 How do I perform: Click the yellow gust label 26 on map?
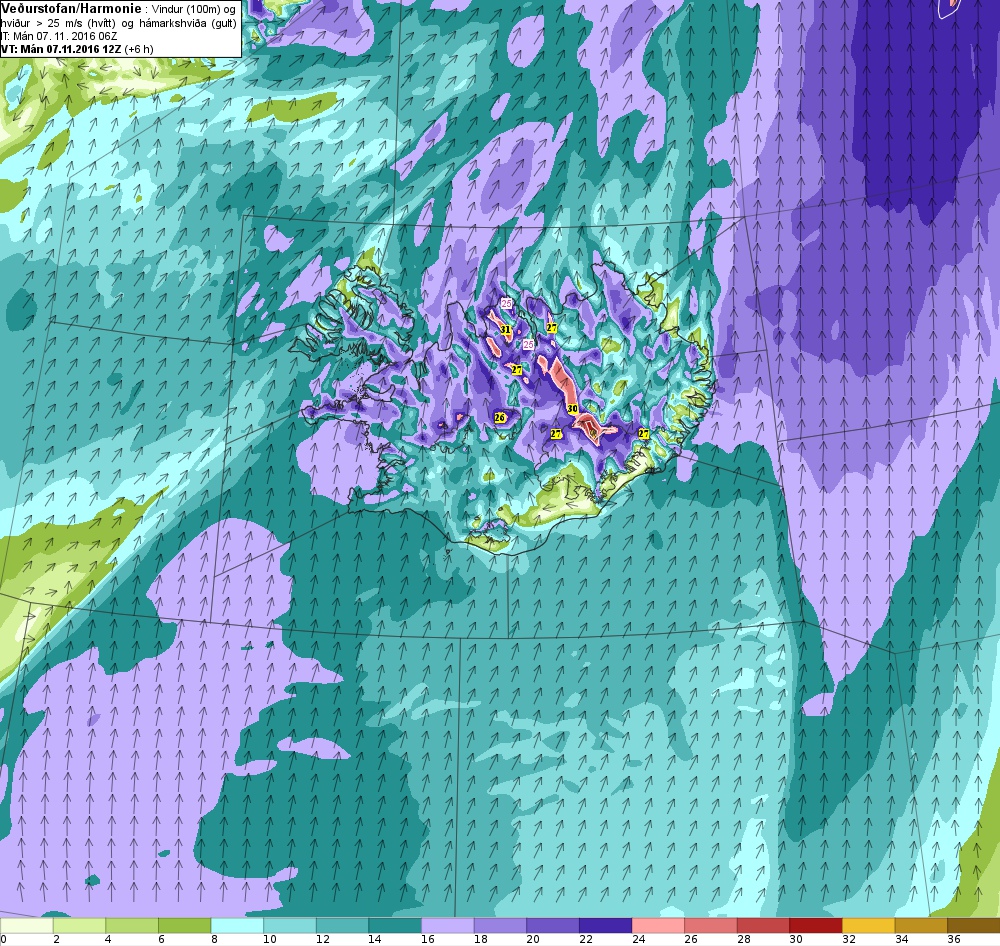[500, 418]
